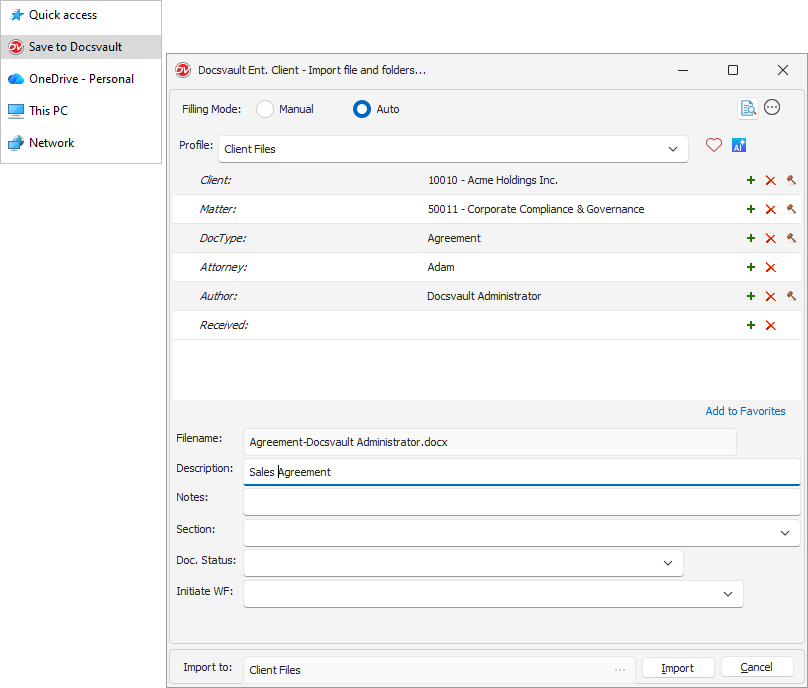Maximize the Import file and folders dialog
The image size is (808, 688).
(x=733, y=70)
